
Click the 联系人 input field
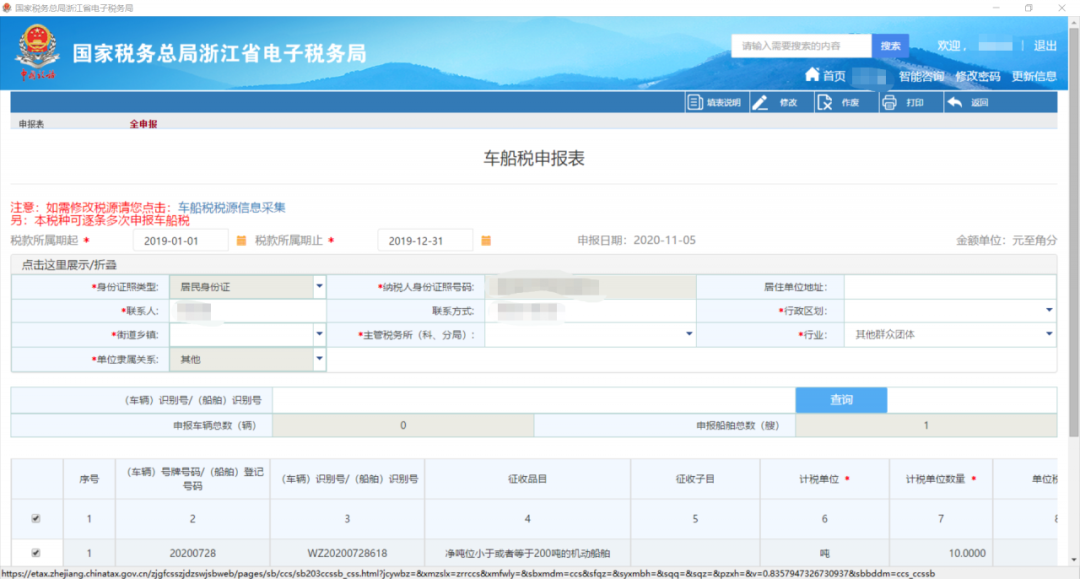pyautogui.click(x=248, y=311)
